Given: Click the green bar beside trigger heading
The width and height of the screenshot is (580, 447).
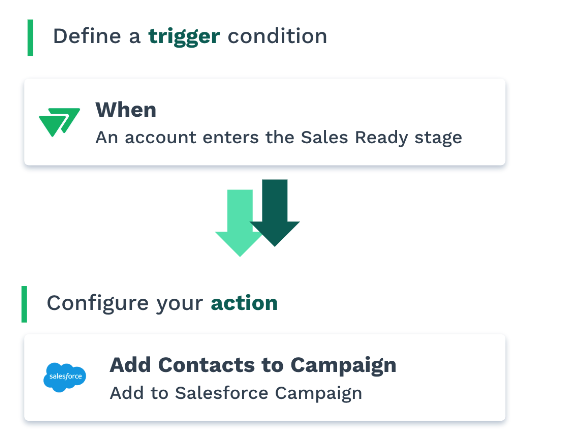Looking at the screenshot, I should click(30, 38).
